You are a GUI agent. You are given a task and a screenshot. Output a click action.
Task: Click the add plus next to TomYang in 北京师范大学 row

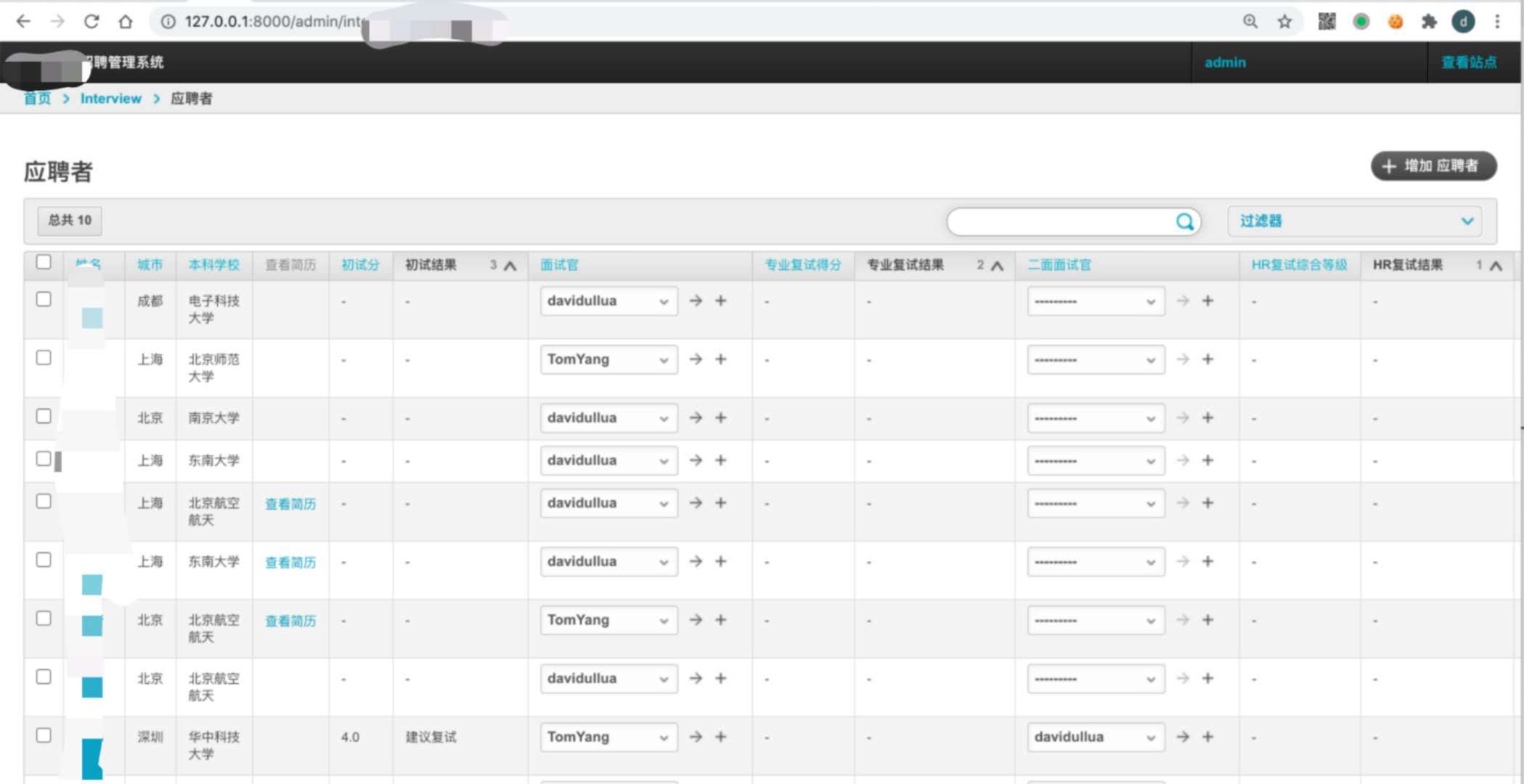click(x=721, y=359)
